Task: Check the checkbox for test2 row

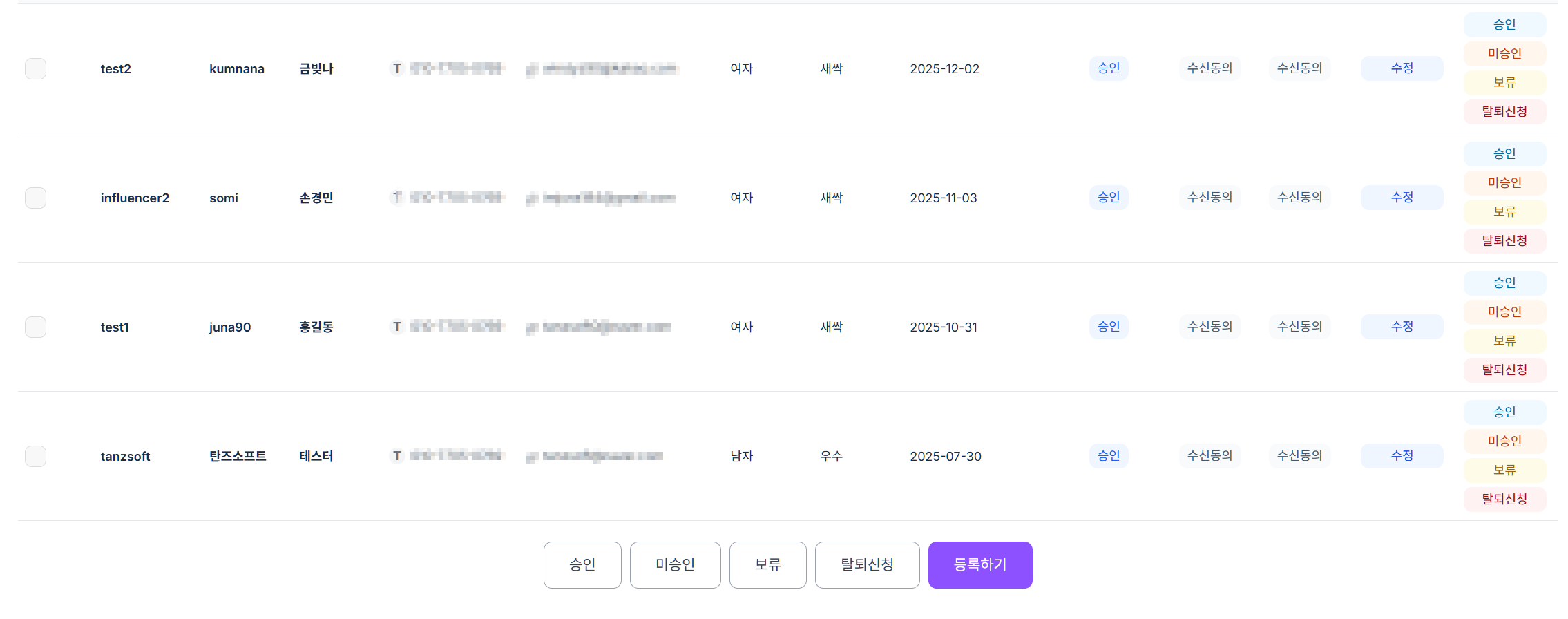Action: click(x=35, y=68)
